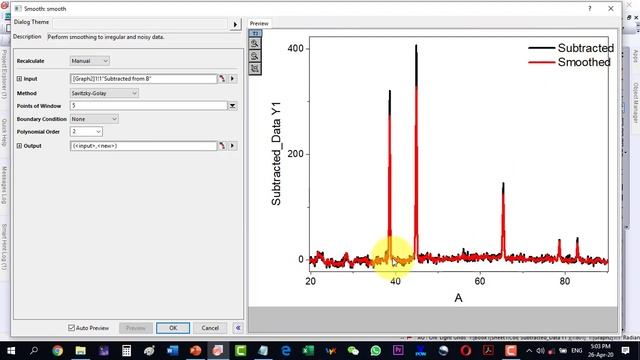The height and width of the screenshot is (360, 640).
Task: Click the greyed-out Preview button
Action: (x=136, y=328)
